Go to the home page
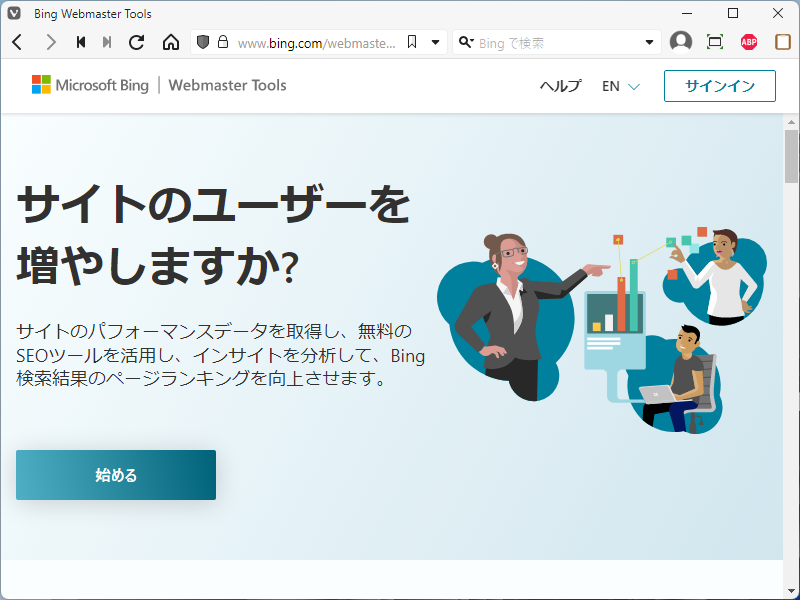 tap(171, 42)
